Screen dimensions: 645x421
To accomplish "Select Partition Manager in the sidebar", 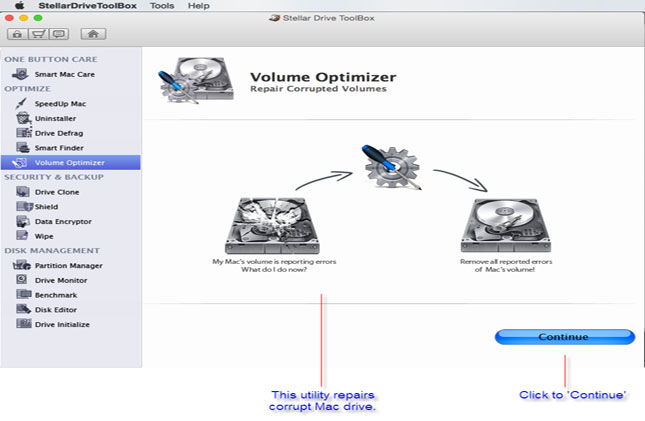I will click(x=69, y=266).
